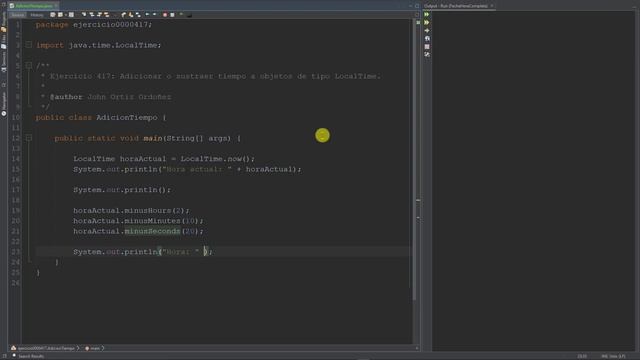
Task: Select the Output Run tab
Action: [x=456, y=6]
